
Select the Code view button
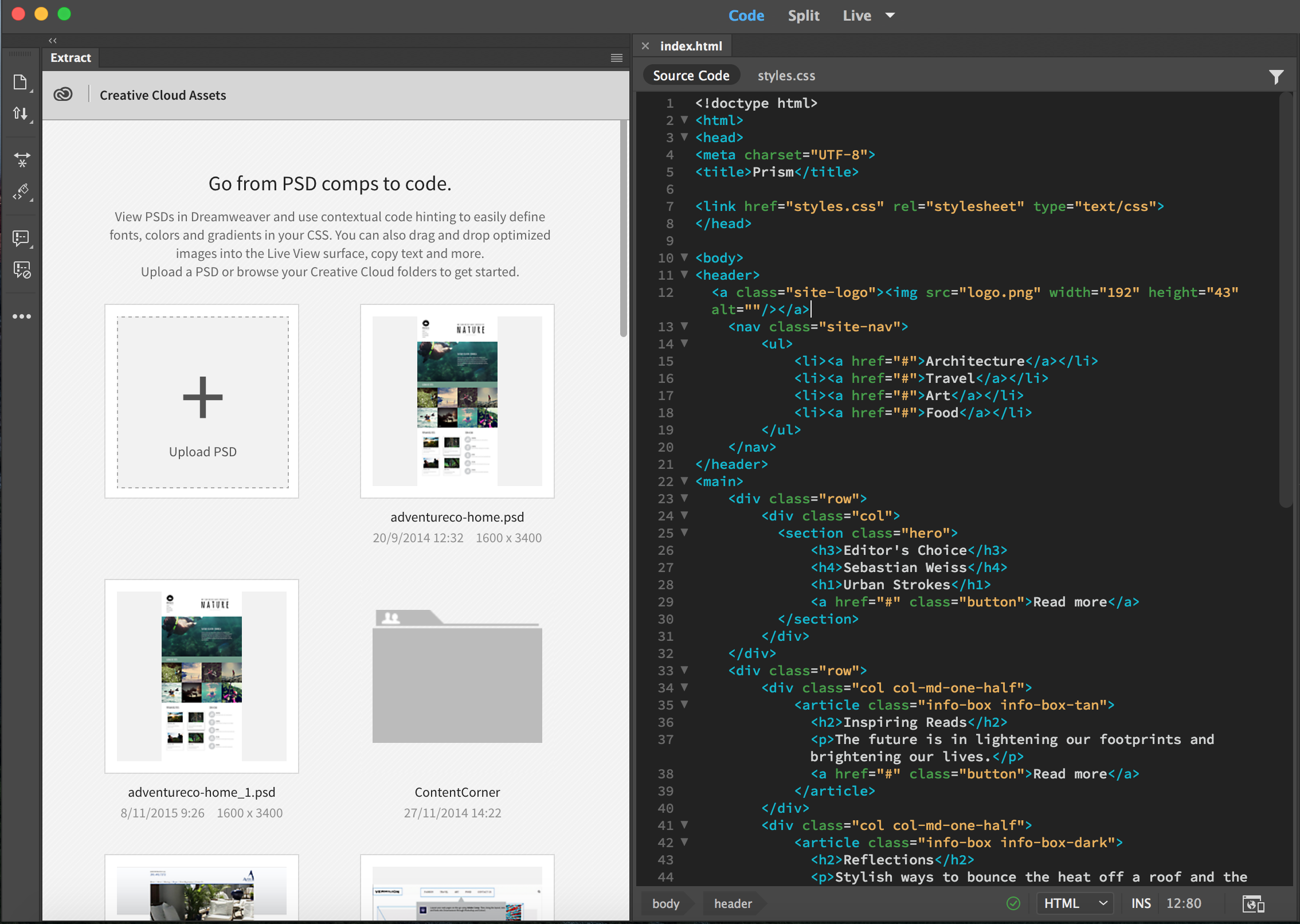coord(746,16)
